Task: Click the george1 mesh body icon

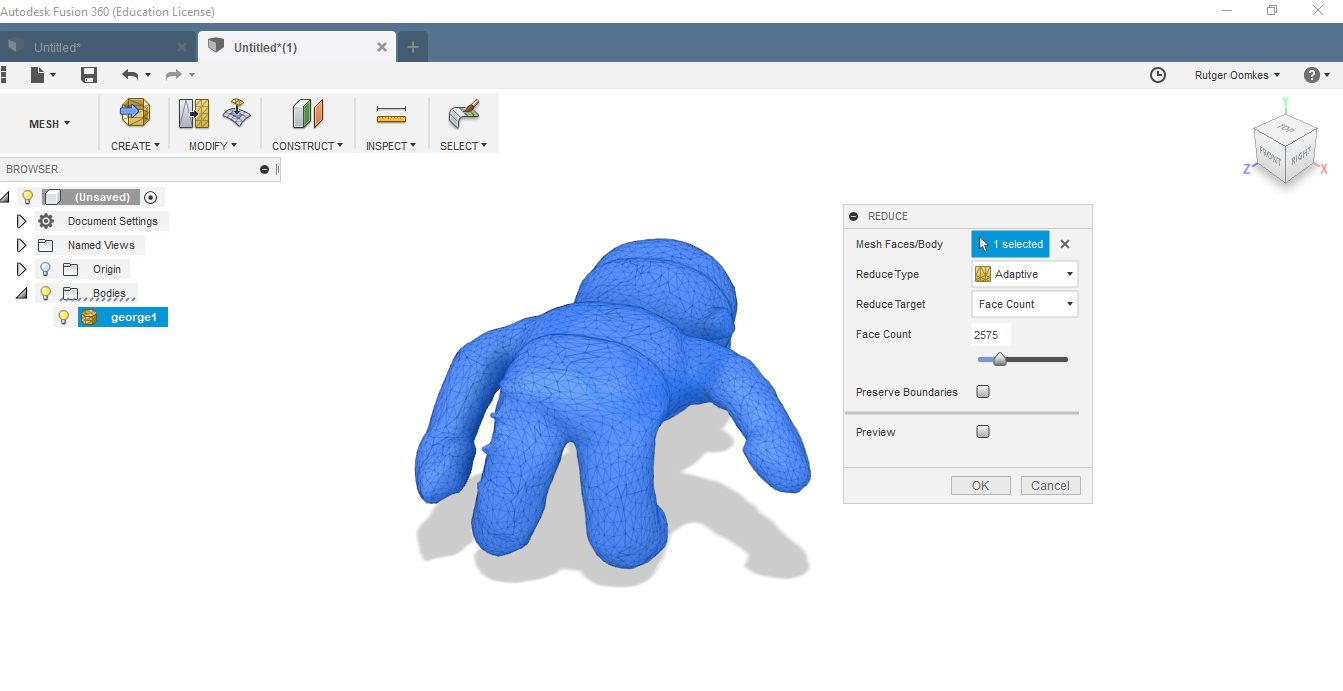Action: (x=90, y=317)
